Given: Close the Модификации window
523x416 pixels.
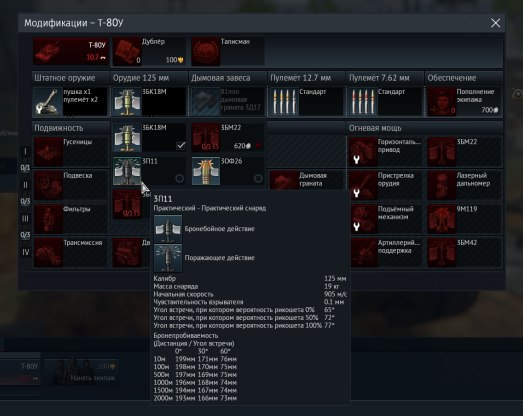Looking at the screenshot, I should pyautogui.click(x=495, y=23).
